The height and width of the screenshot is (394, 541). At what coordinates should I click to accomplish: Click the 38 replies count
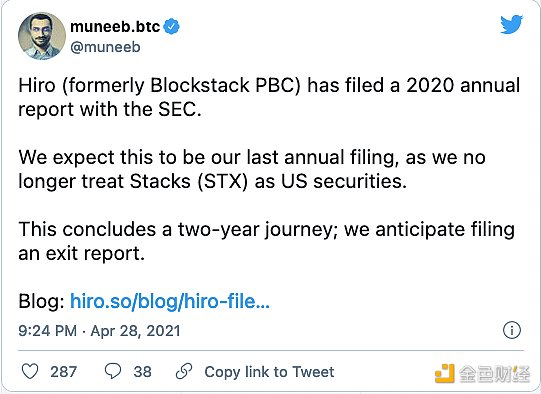142,372
